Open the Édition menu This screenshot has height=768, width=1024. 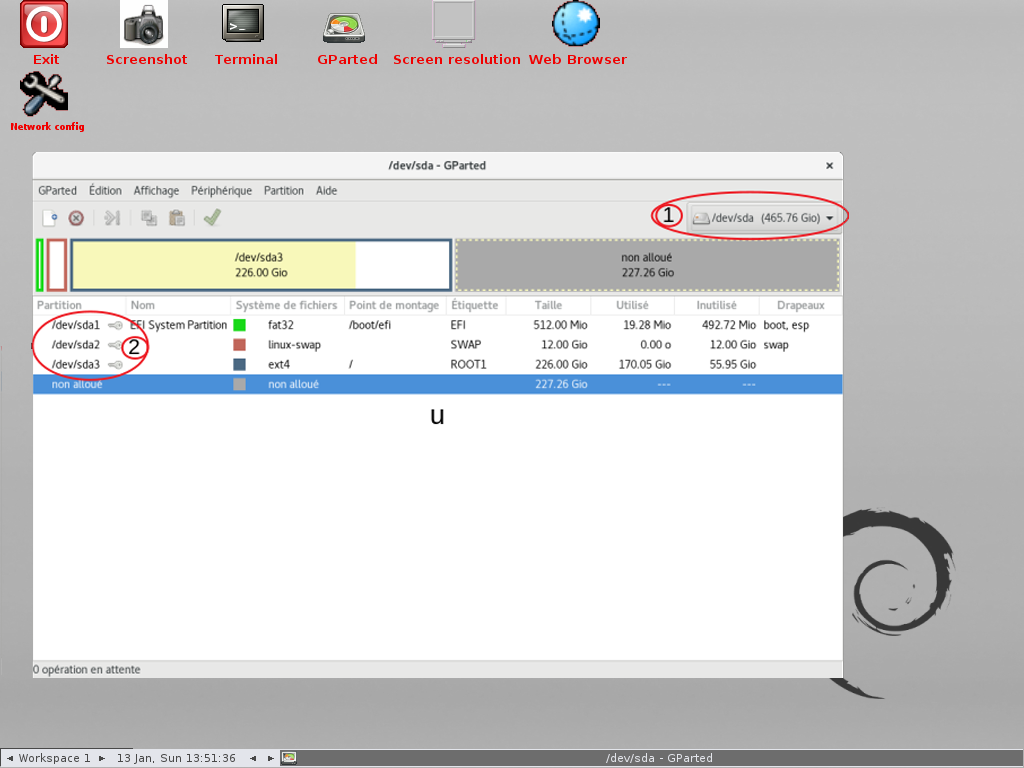(x=105, y=191)
